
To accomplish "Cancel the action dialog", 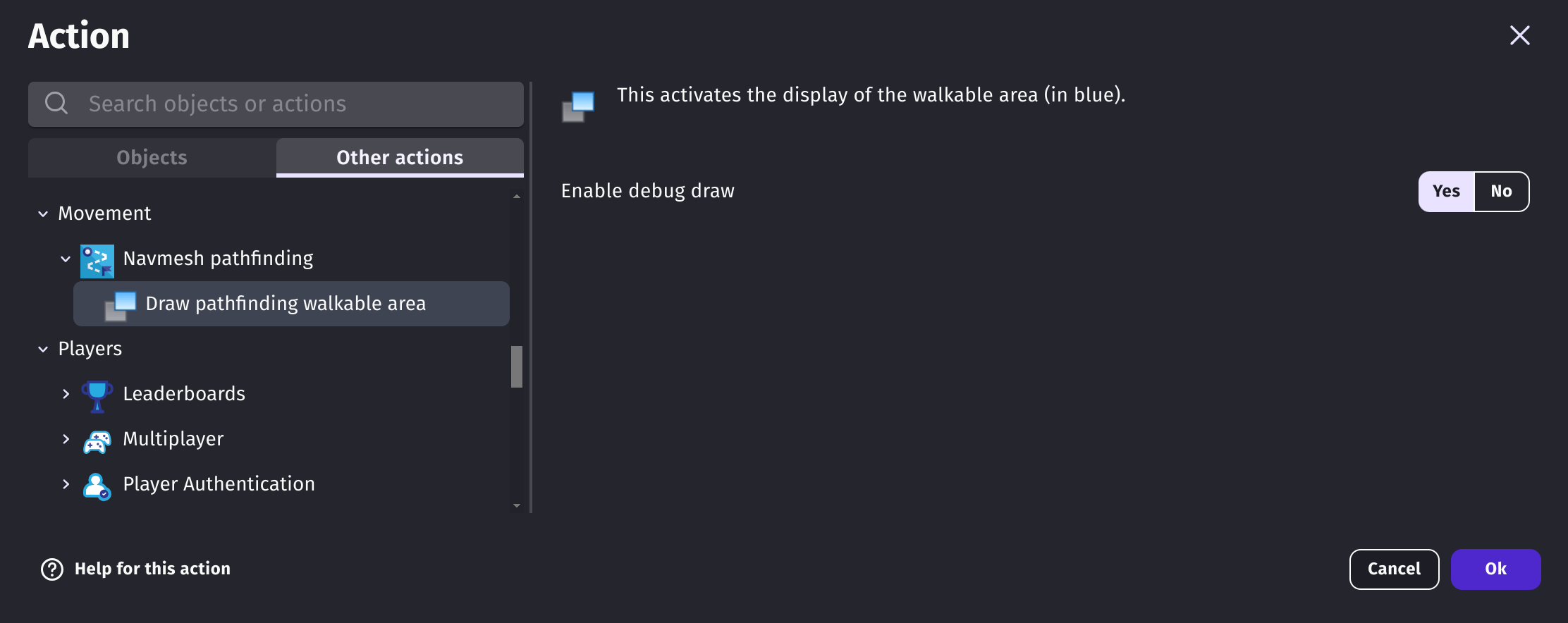I will [x=1394, y=569].
